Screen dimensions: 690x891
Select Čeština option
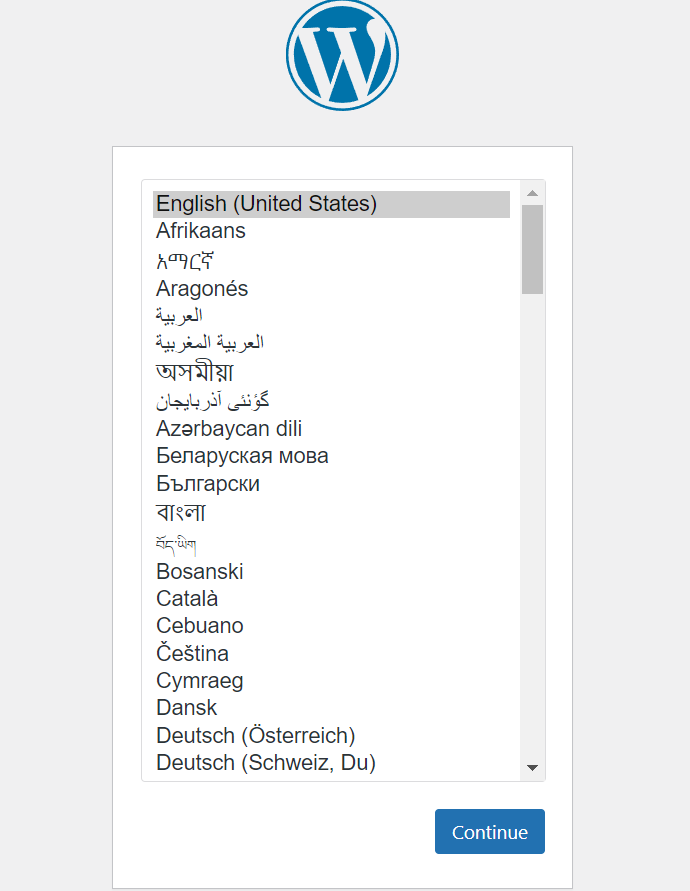[x=331, y=653]
